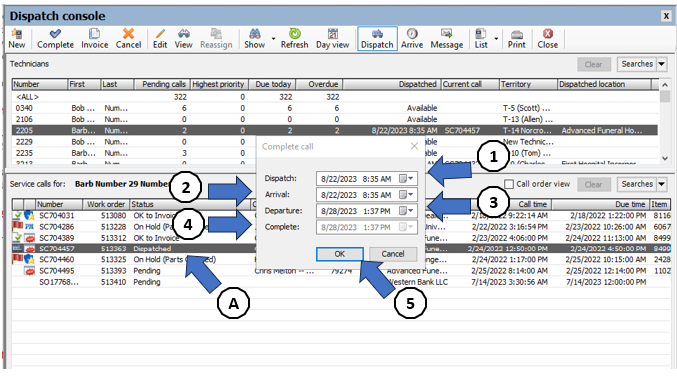Screen dimensions: 677x376
Task: Select technician row 0340
Action: 335,108
